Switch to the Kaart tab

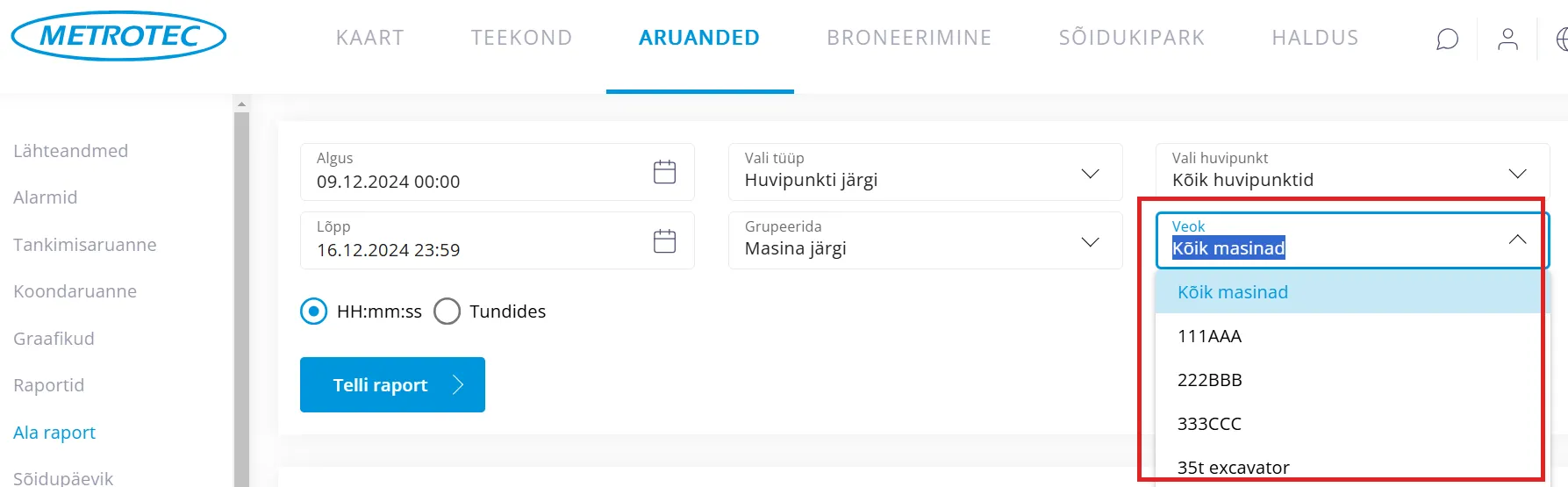pyautogui.click(x=369, y=38)
